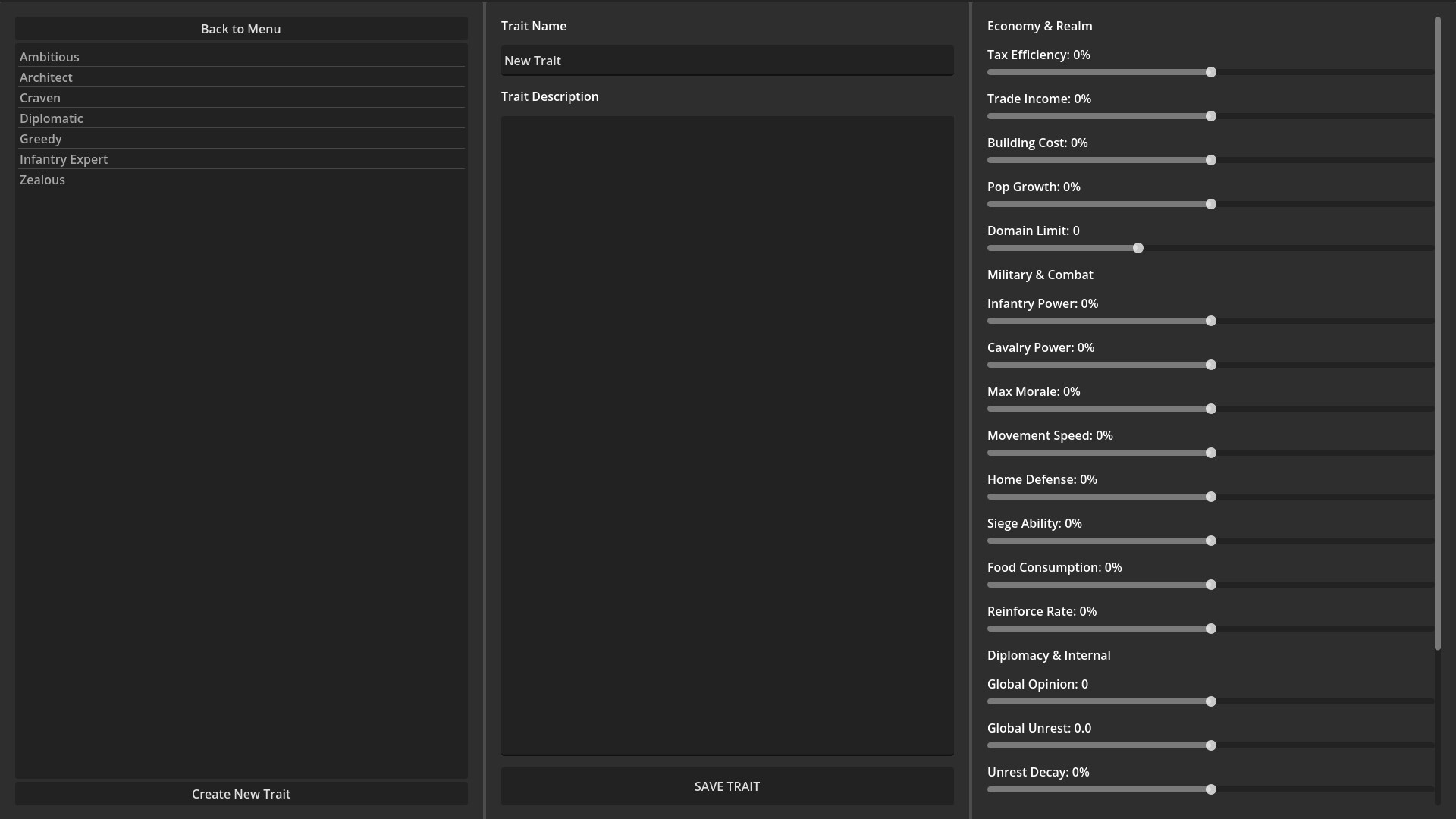Click the Trait Name input field
This screenshot has height=819, width=1456.
point(726,61)
